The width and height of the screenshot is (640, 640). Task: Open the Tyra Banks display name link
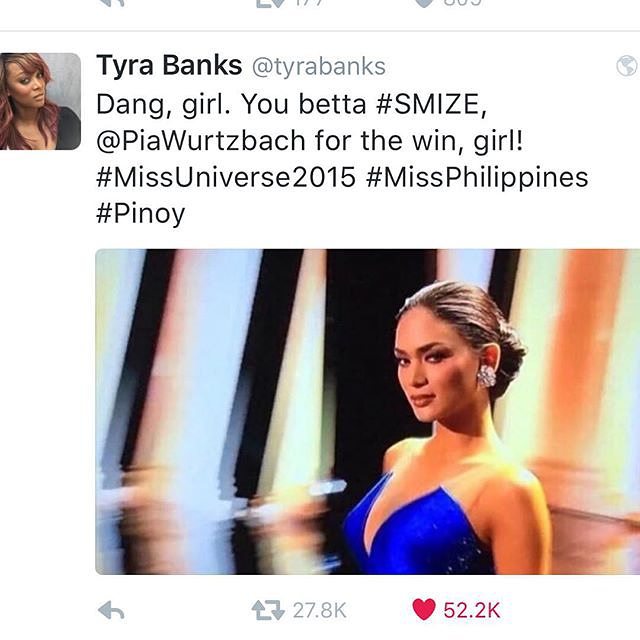pyautogui.click(x=169, y=65)
